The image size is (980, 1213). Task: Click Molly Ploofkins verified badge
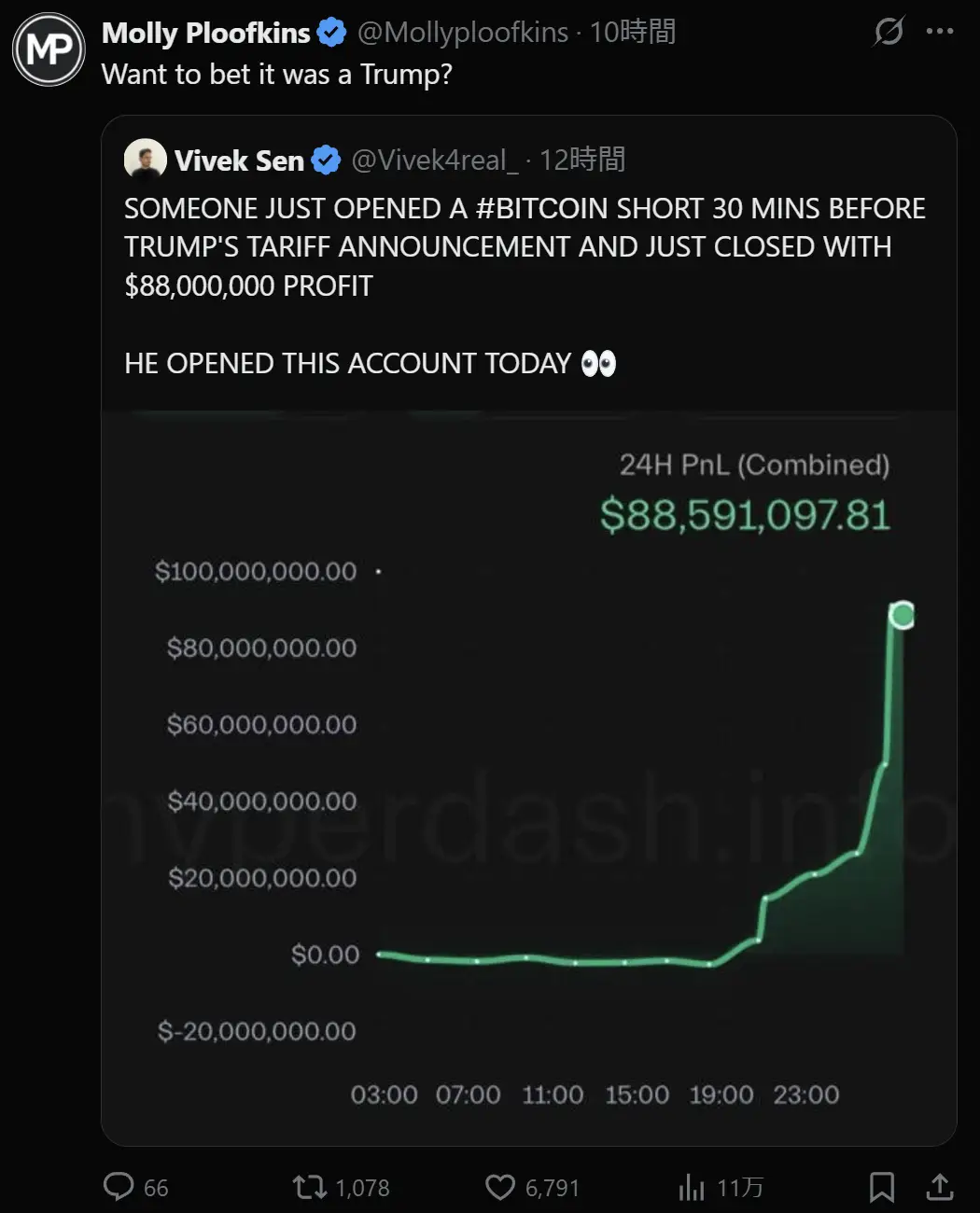pos(331,33)
